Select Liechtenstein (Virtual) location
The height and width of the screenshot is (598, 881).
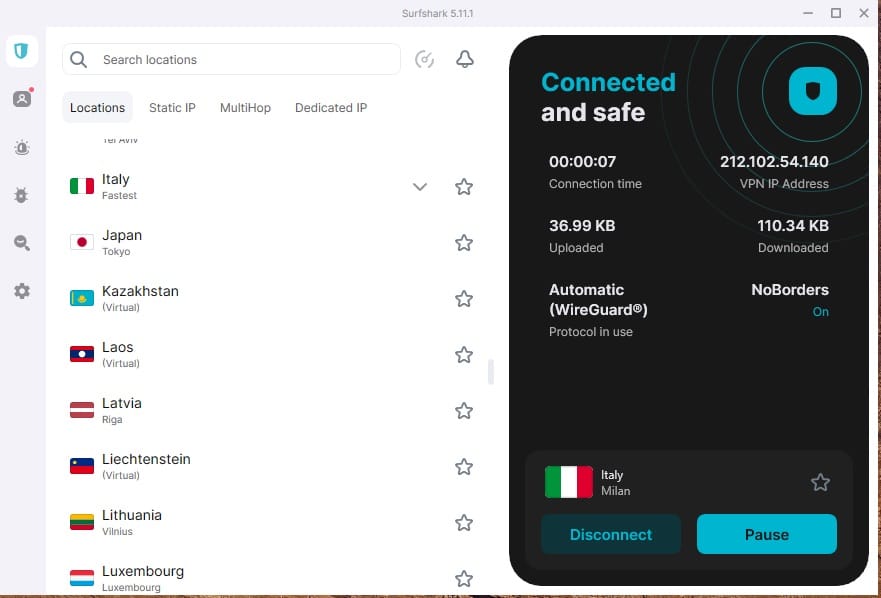point(271,466)
